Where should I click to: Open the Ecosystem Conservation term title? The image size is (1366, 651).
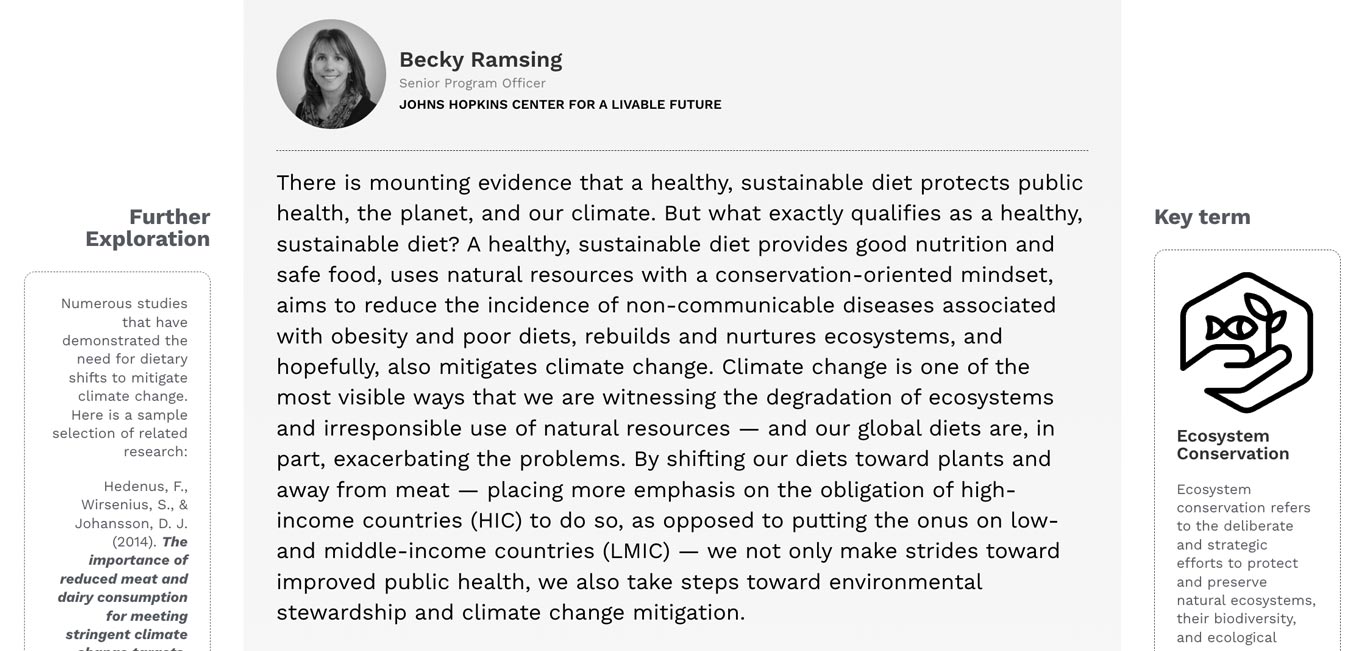(1232, 445)
